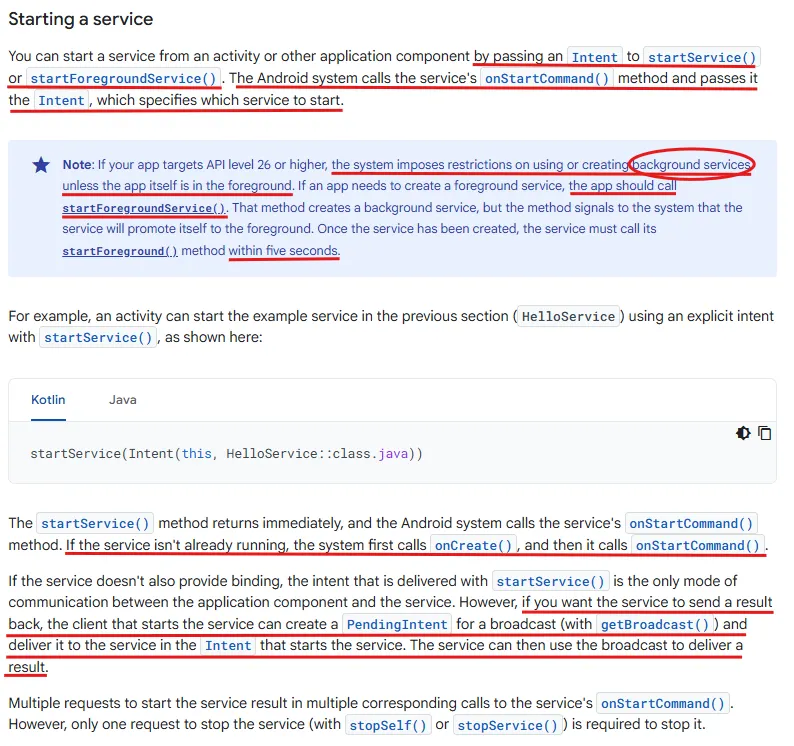Open Intent link before "which specifies which service"

click(61, 100)
